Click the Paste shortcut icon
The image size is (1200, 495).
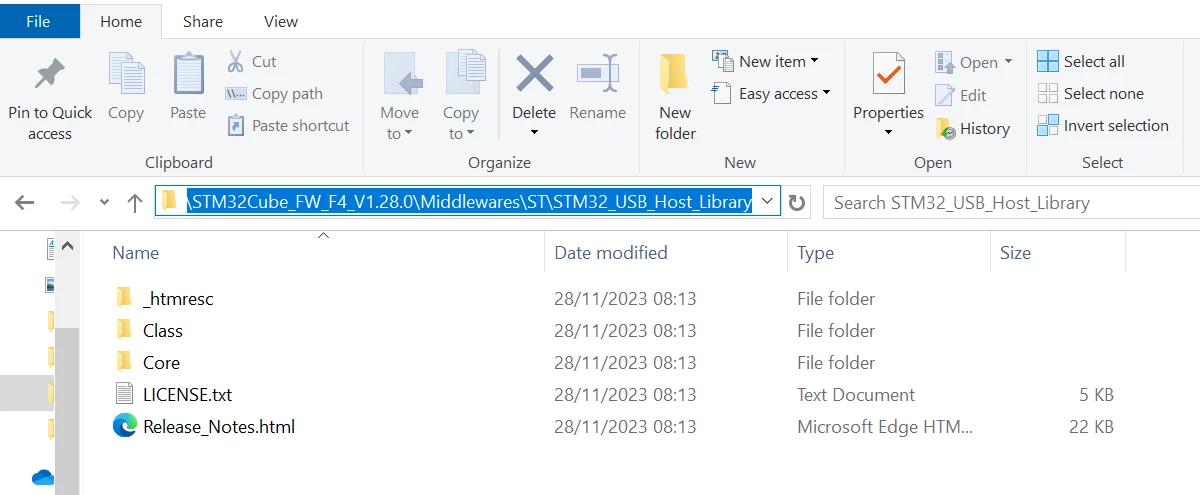236,125
